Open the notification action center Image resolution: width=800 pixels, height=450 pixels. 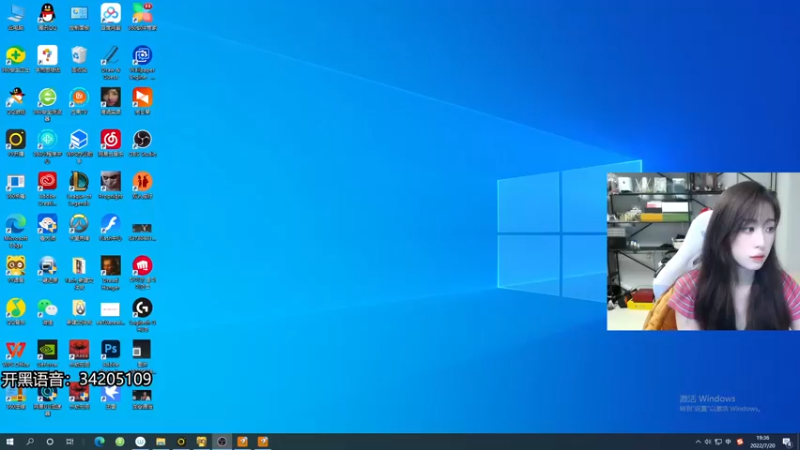[x=787, y=442]
